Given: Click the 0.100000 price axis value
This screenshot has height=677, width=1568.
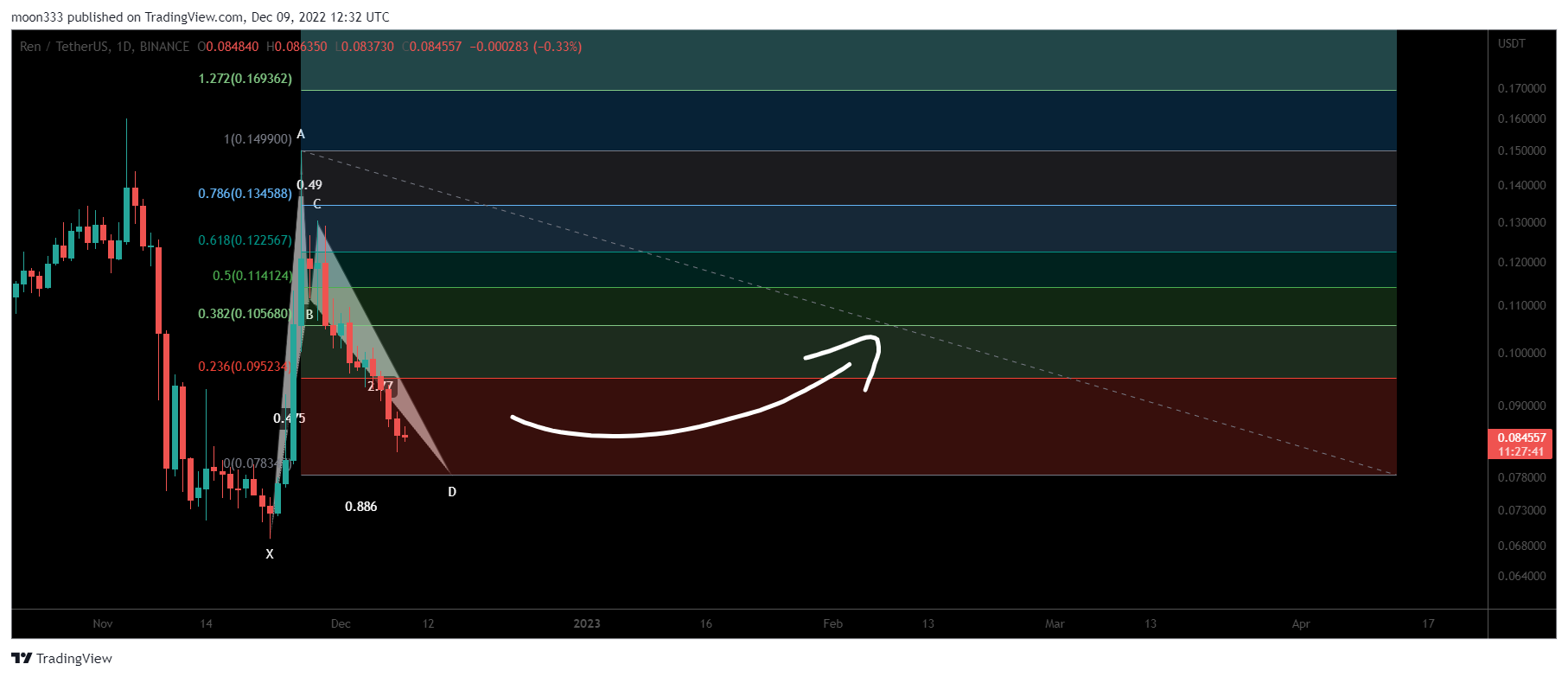Looking at the screenshot, I should coord(1522,353).
